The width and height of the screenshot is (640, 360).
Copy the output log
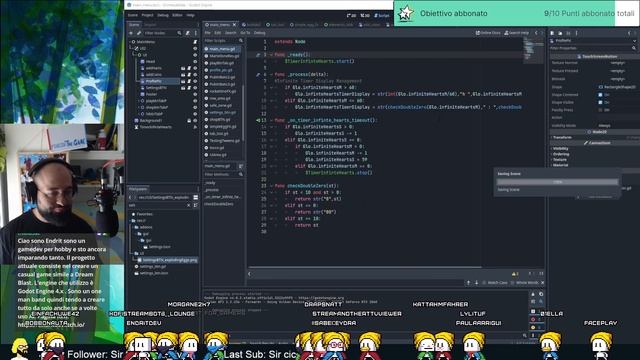pyautogui.click(x=541, y=294)
